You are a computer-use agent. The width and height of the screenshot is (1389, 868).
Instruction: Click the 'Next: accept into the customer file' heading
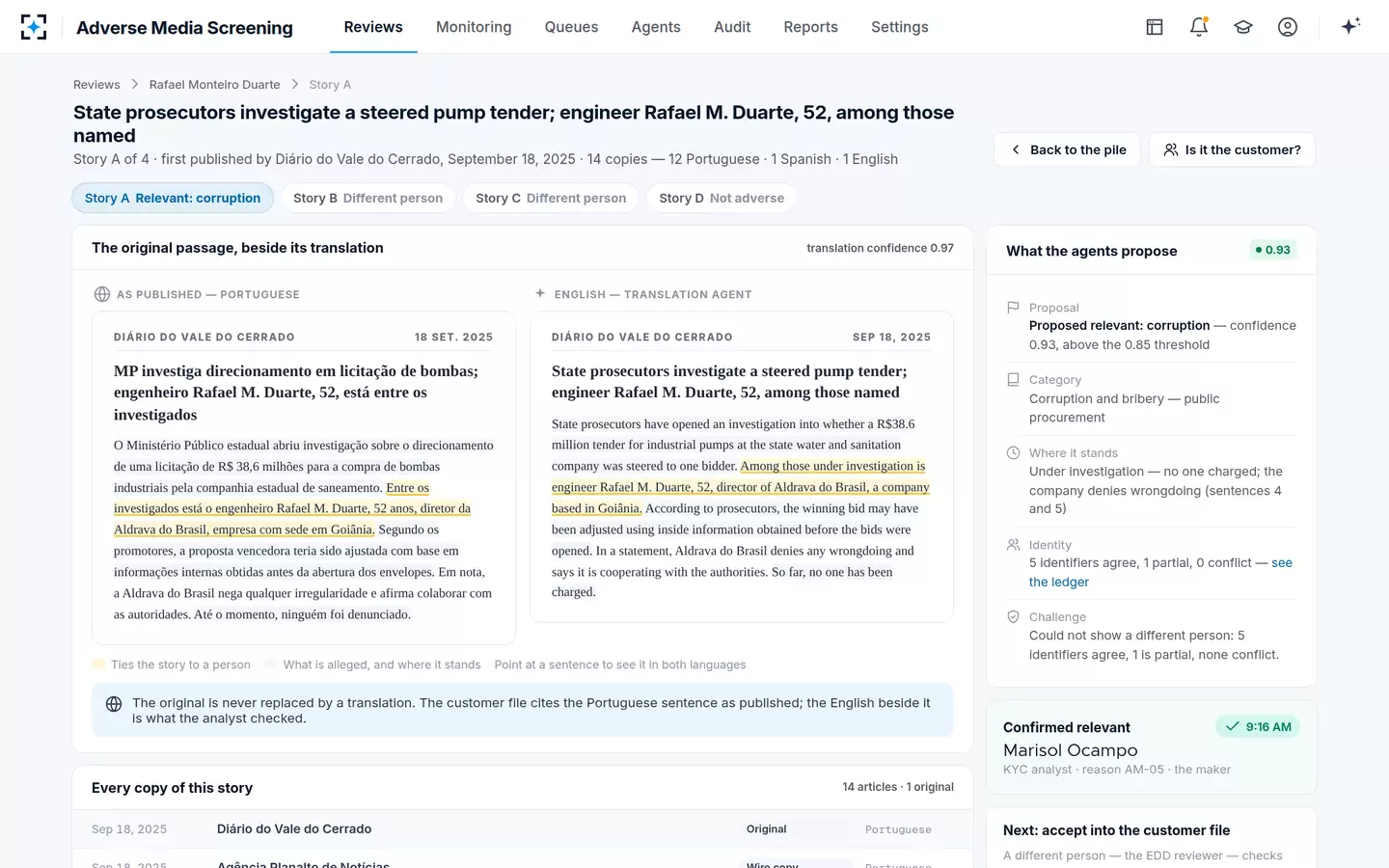tap(1116, 830)
